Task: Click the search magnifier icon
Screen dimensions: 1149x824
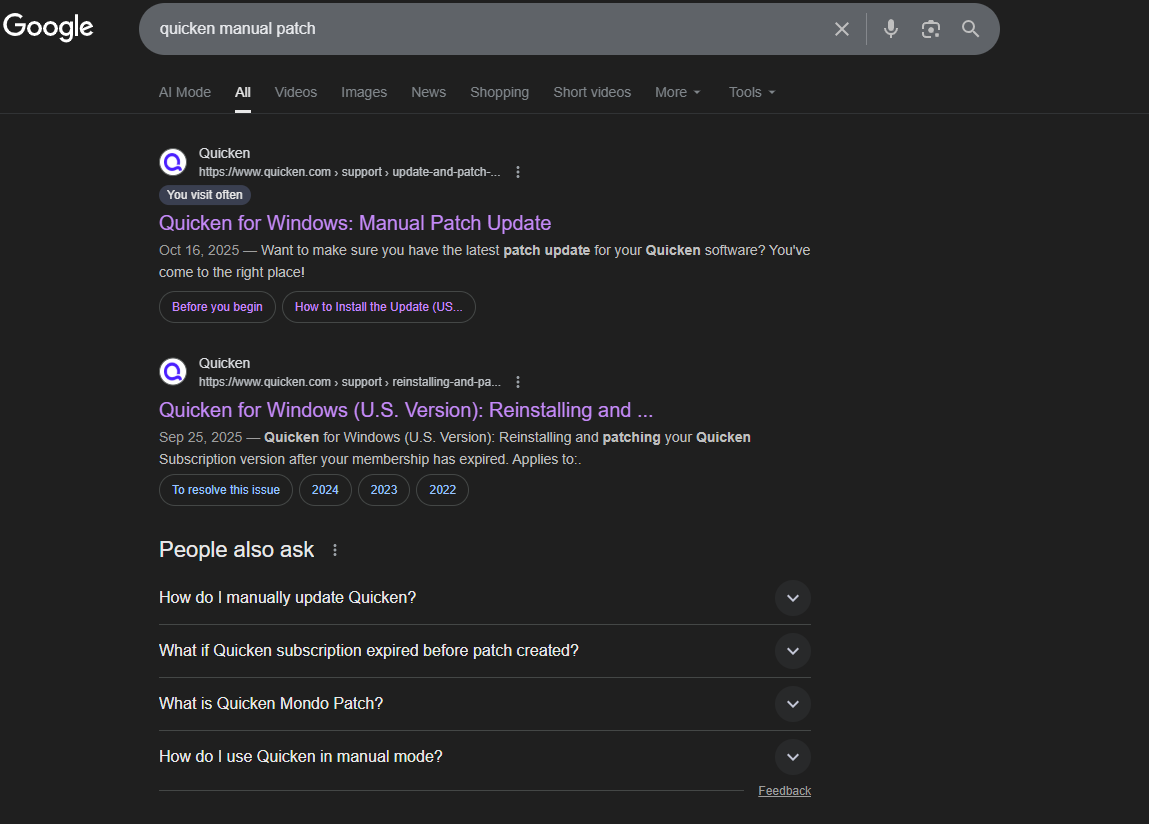Action: pos(969,29)
